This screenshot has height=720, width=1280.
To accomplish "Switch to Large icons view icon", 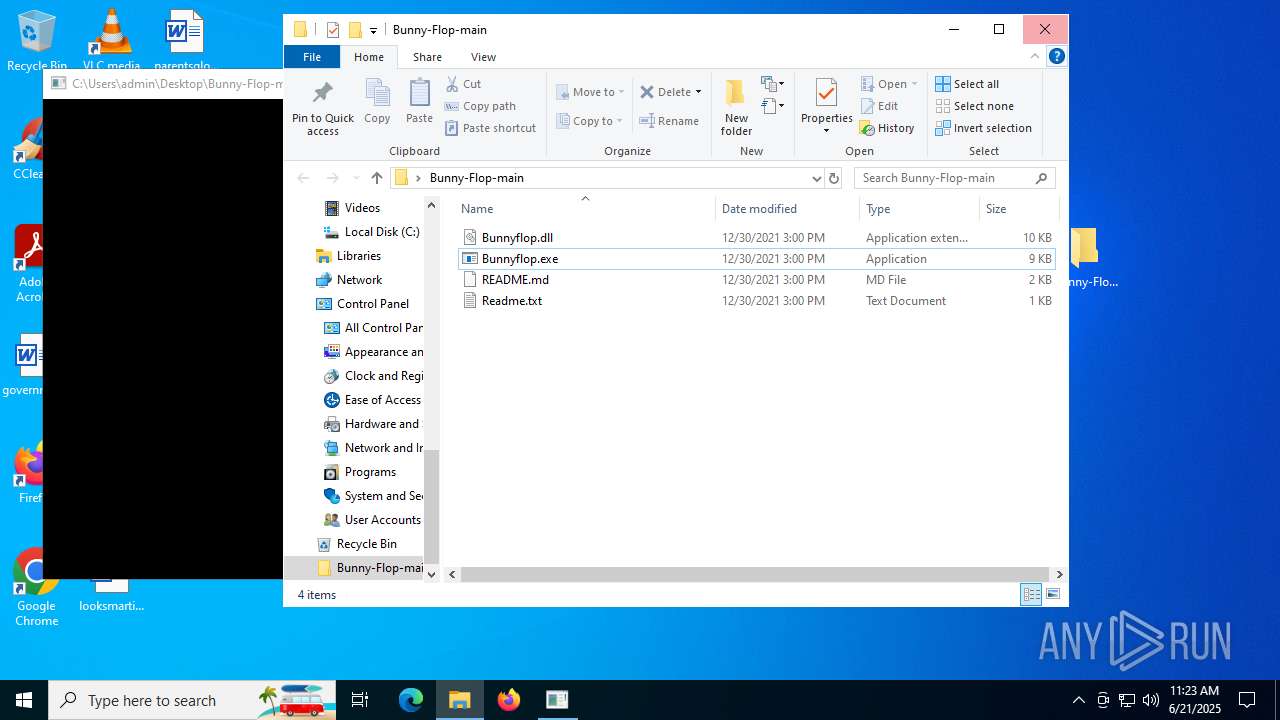I will point(1052,595).
